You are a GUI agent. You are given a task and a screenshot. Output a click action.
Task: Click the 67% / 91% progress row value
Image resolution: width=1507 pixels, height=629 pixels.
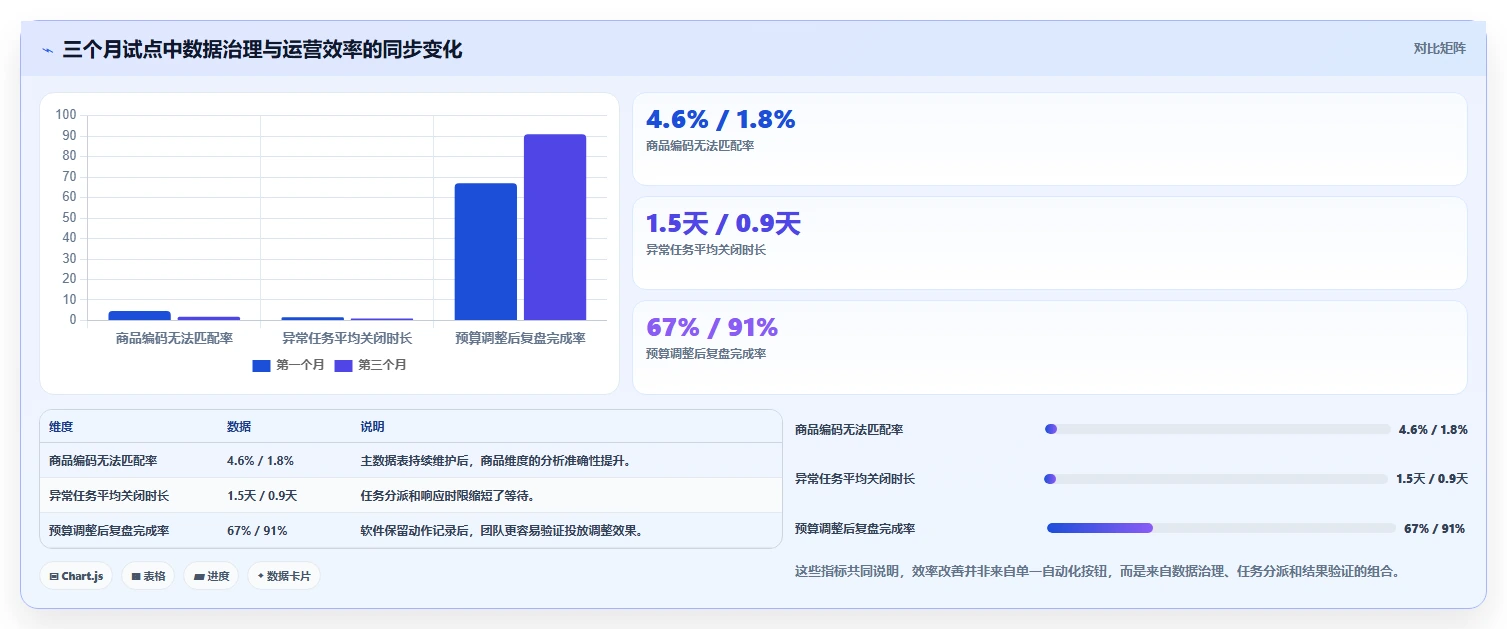click(x=1434, y=528)
